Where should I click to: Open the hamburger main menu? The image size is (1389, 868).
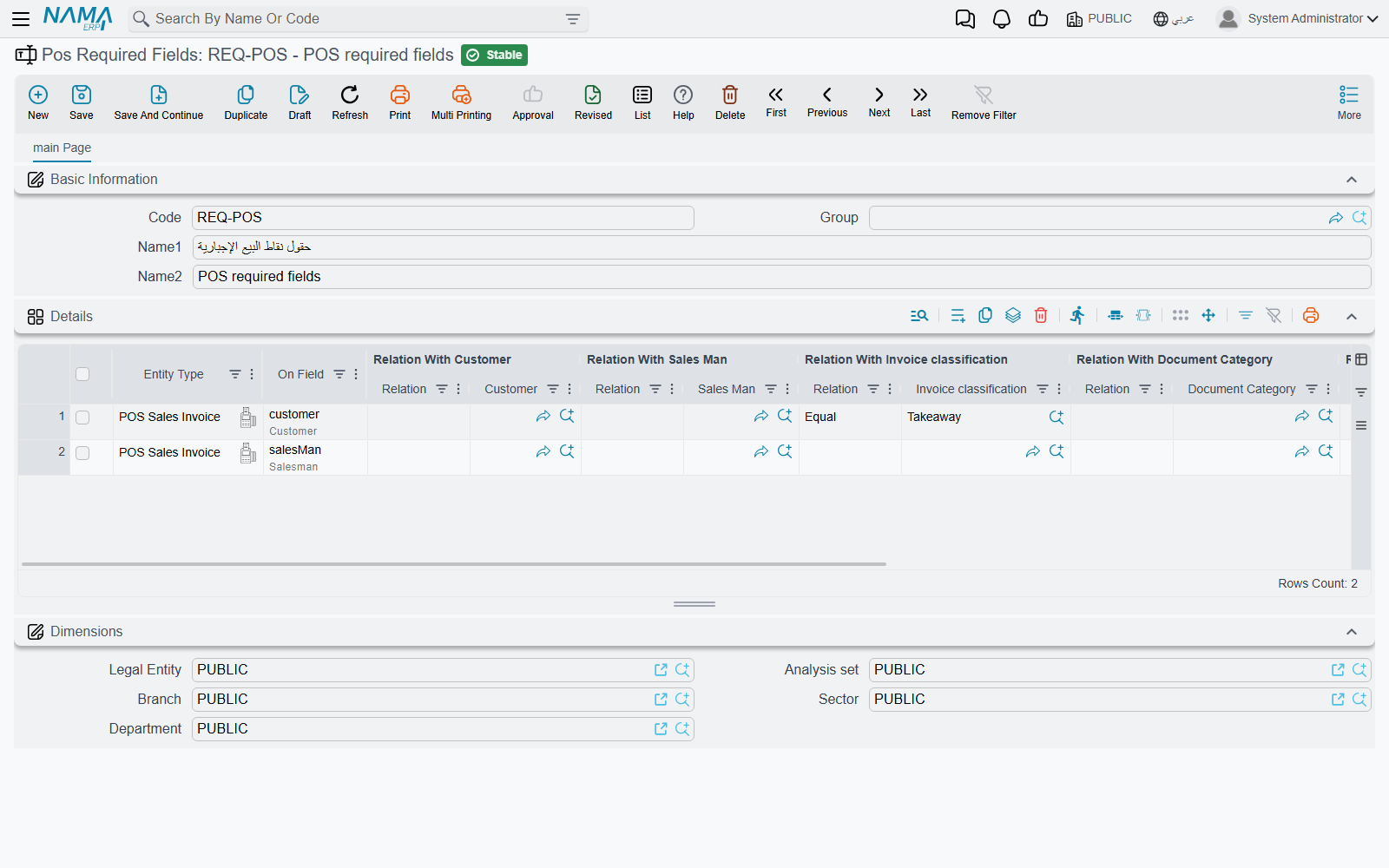tap(21, 19)
